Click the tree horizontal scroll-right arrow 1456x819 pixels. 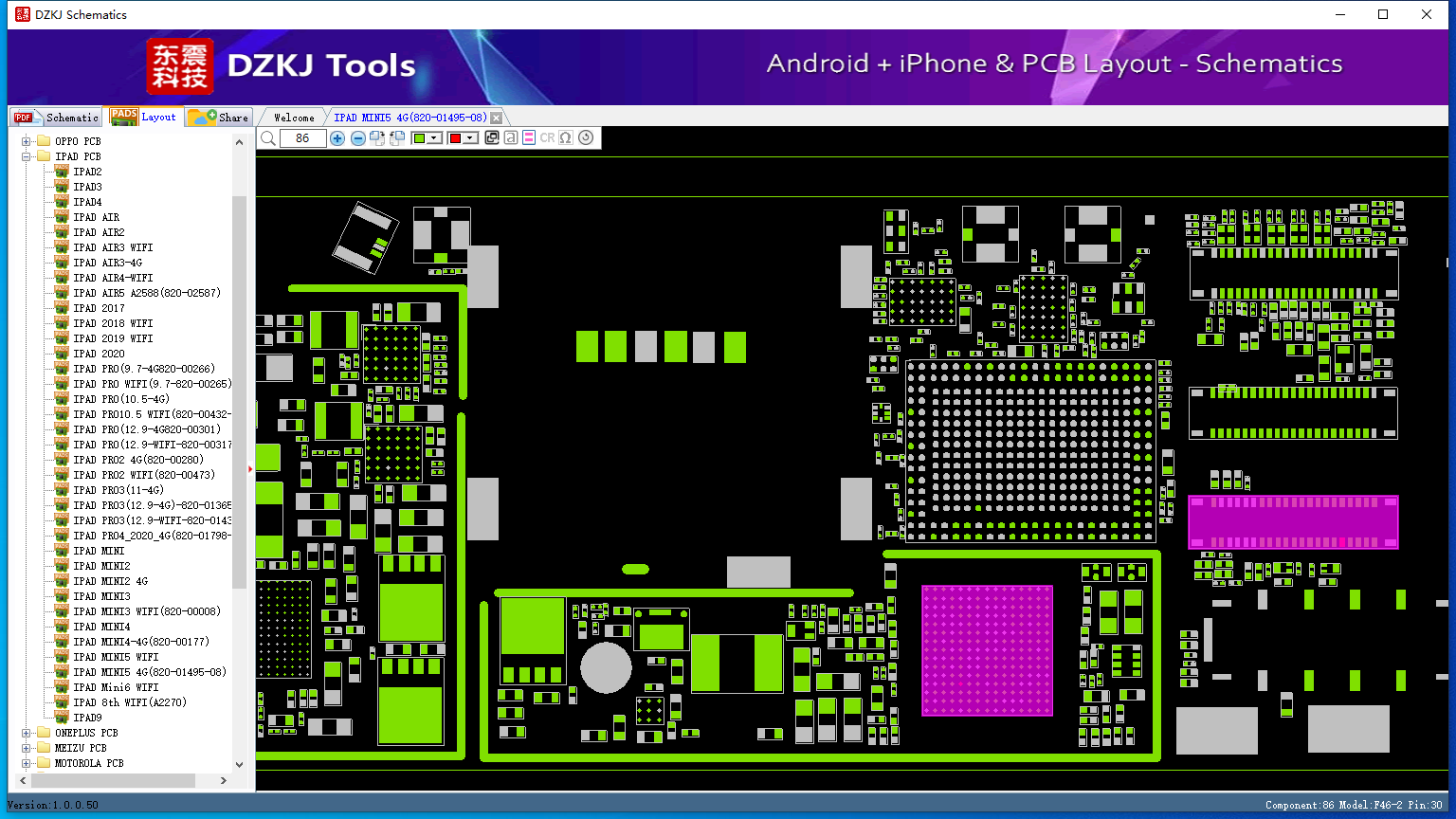pyautogui.click(x=224, y=781)
